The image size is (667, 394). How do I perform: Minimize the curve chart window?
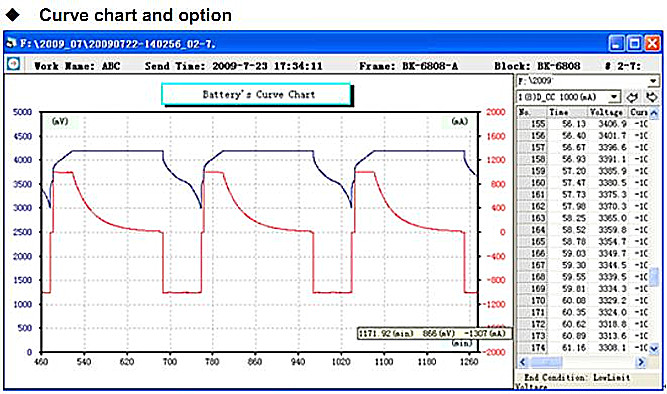point(616,43)
